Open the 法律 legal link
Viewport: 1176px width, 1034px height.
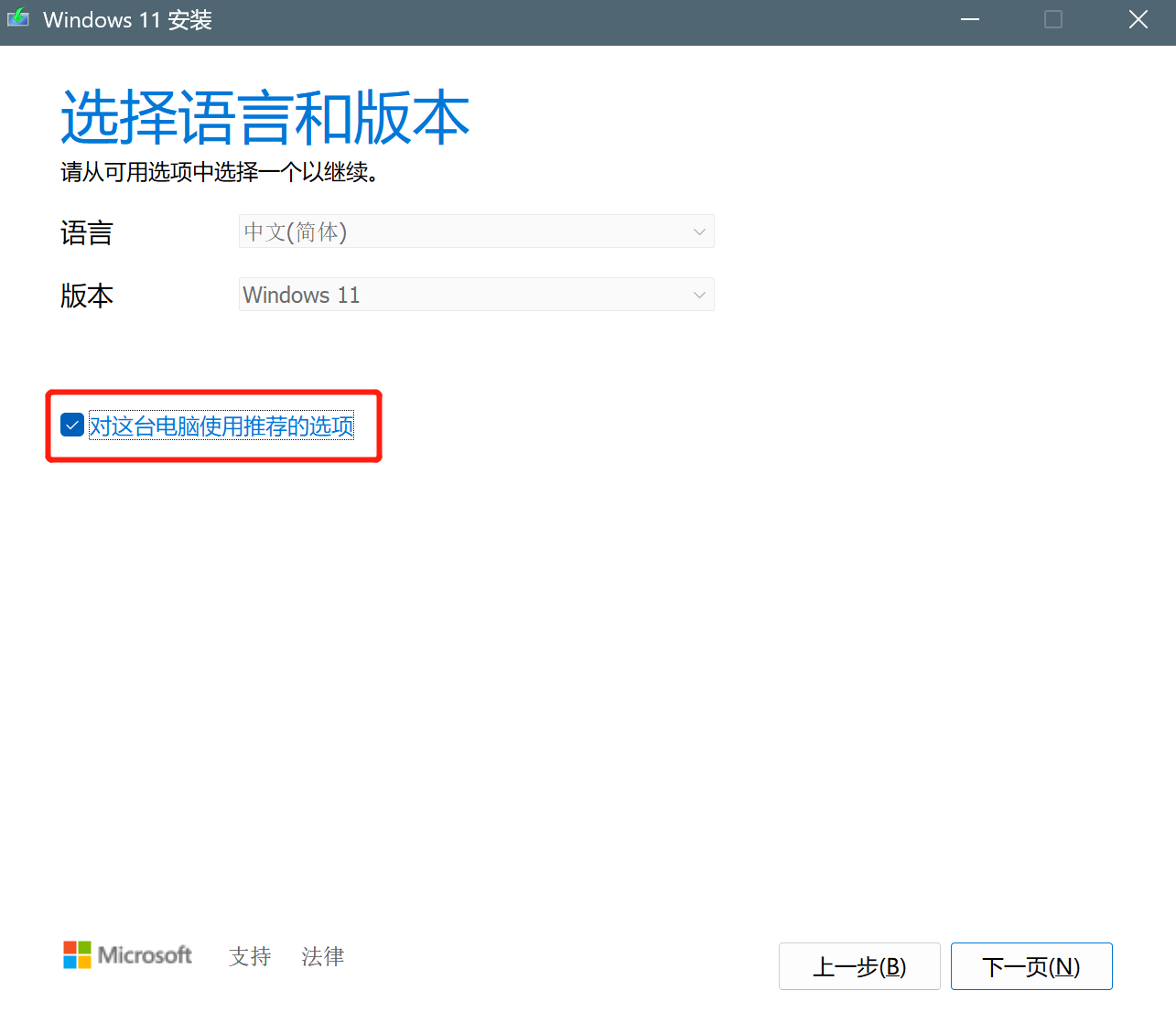(x=322, y=956)
